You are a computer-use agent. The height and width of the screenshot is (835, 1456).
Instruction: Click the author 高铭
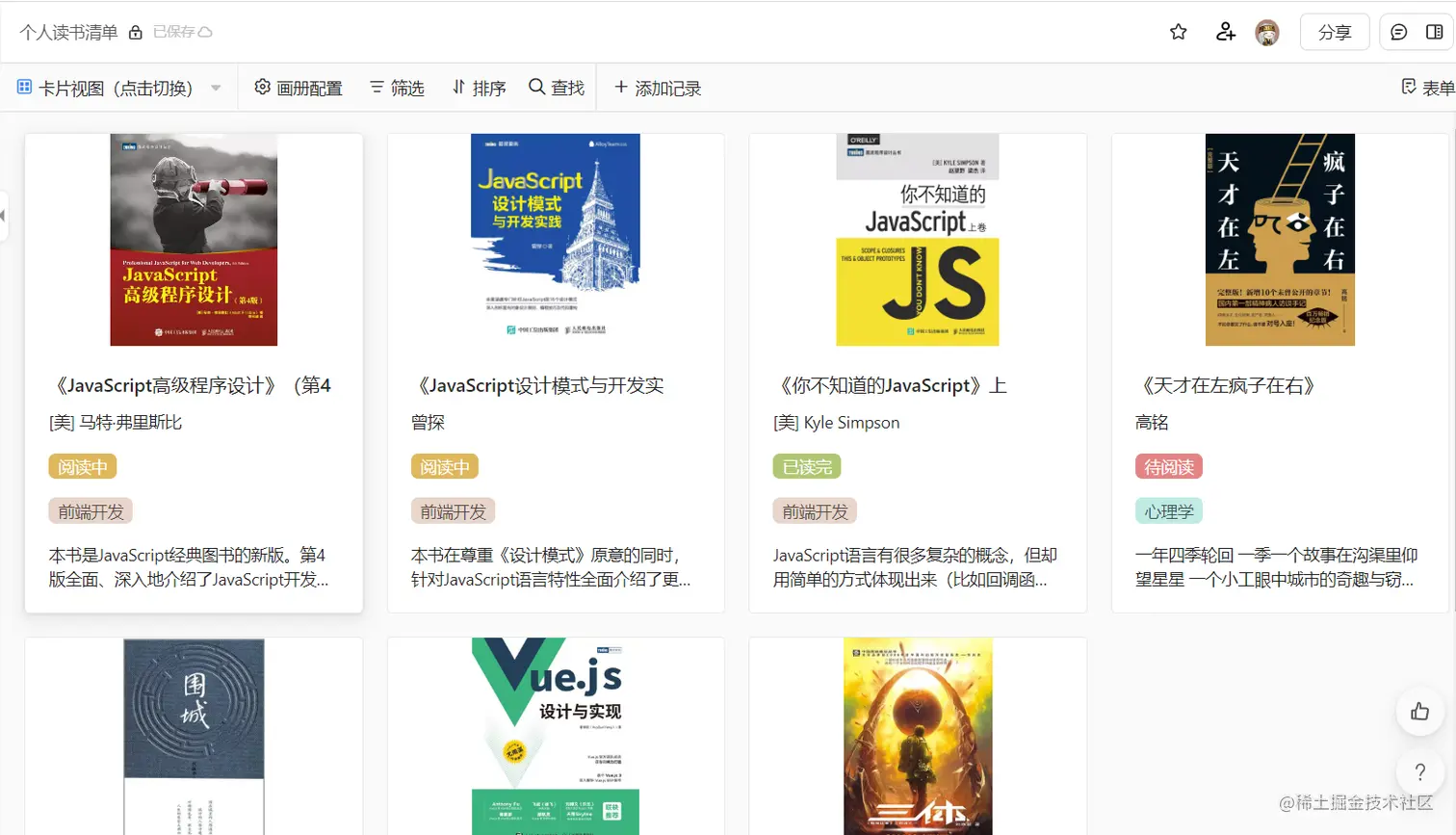point(1152,423)
